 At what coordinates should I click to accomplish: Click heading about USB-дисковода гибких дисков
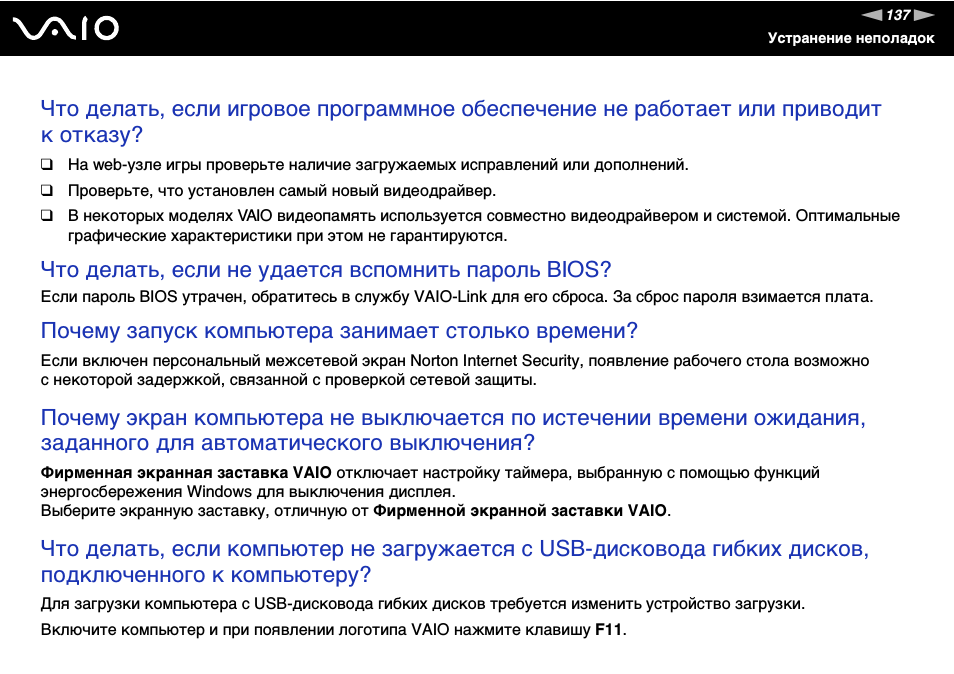[x=454, y=561]
